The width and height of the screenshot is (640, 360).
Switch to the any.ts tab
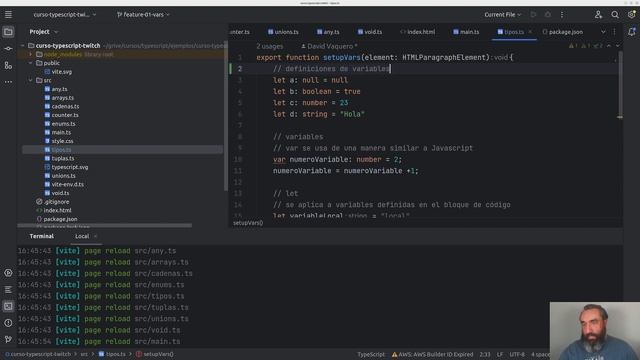[328, 32]
